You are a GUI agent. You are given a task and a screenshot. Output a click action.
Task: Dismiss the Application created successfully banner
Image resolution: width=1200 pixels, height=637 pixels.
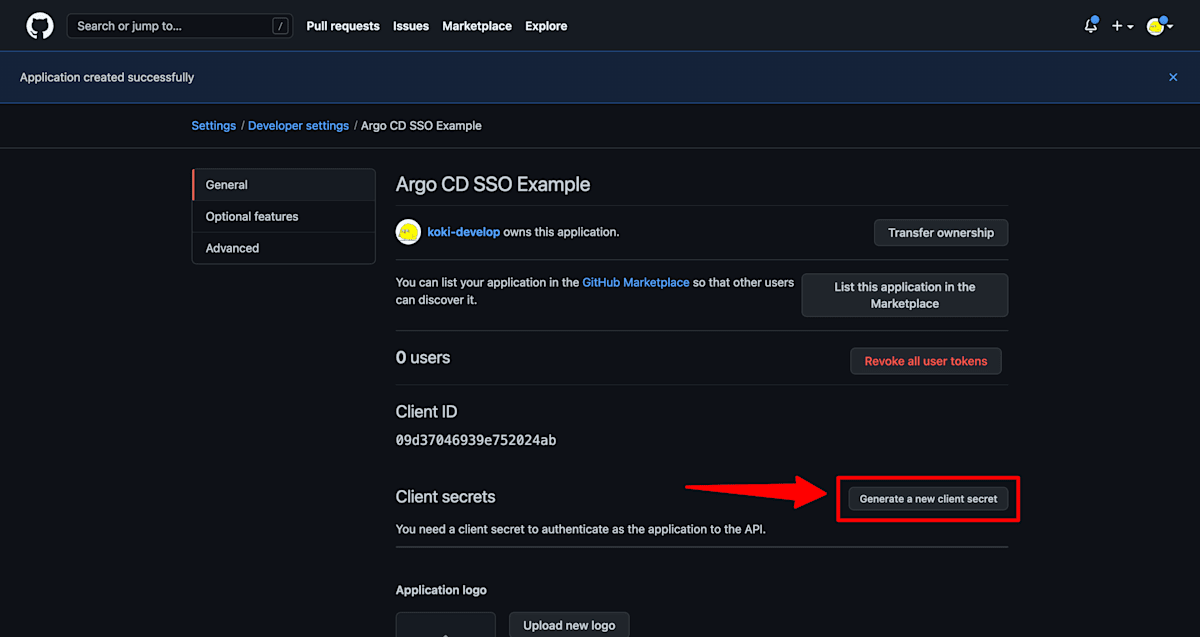pyautogui.click(x=1173, y=77)
